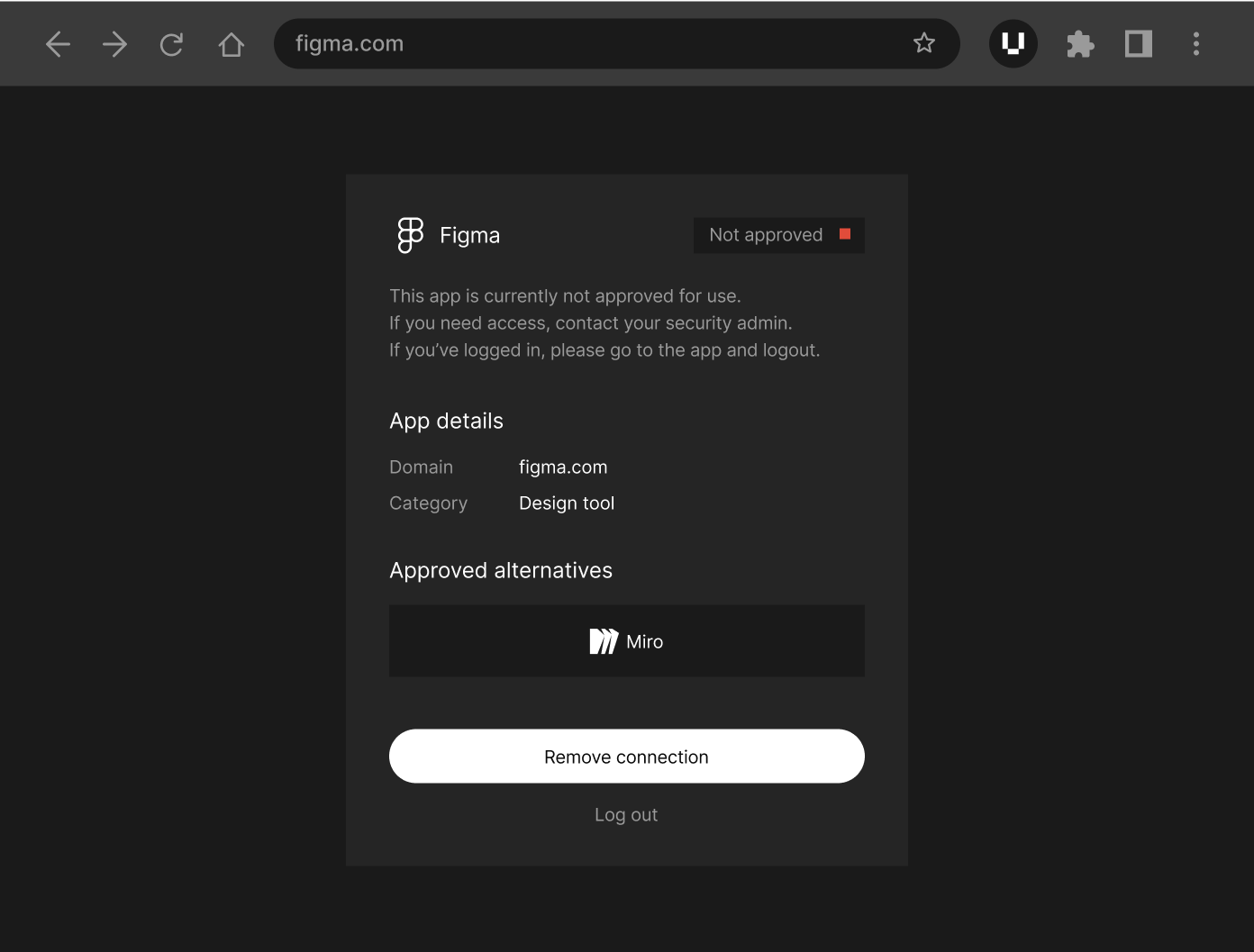Focus the figma.com address bar
The width and height of the screenshot is (1254, 952).
click(x=616, y=43)
